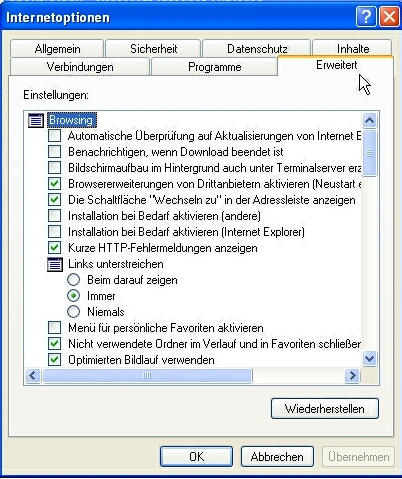Screen dimensions: 402x479
Task: Disable Optimierten Bildlauf verwenden checkbox
Action: click(55, 360)
